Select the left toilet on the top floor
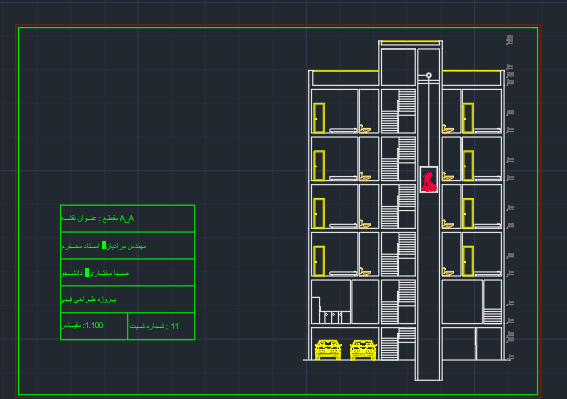This screenshot has width=567, height=399. click(x=365, y=128)
